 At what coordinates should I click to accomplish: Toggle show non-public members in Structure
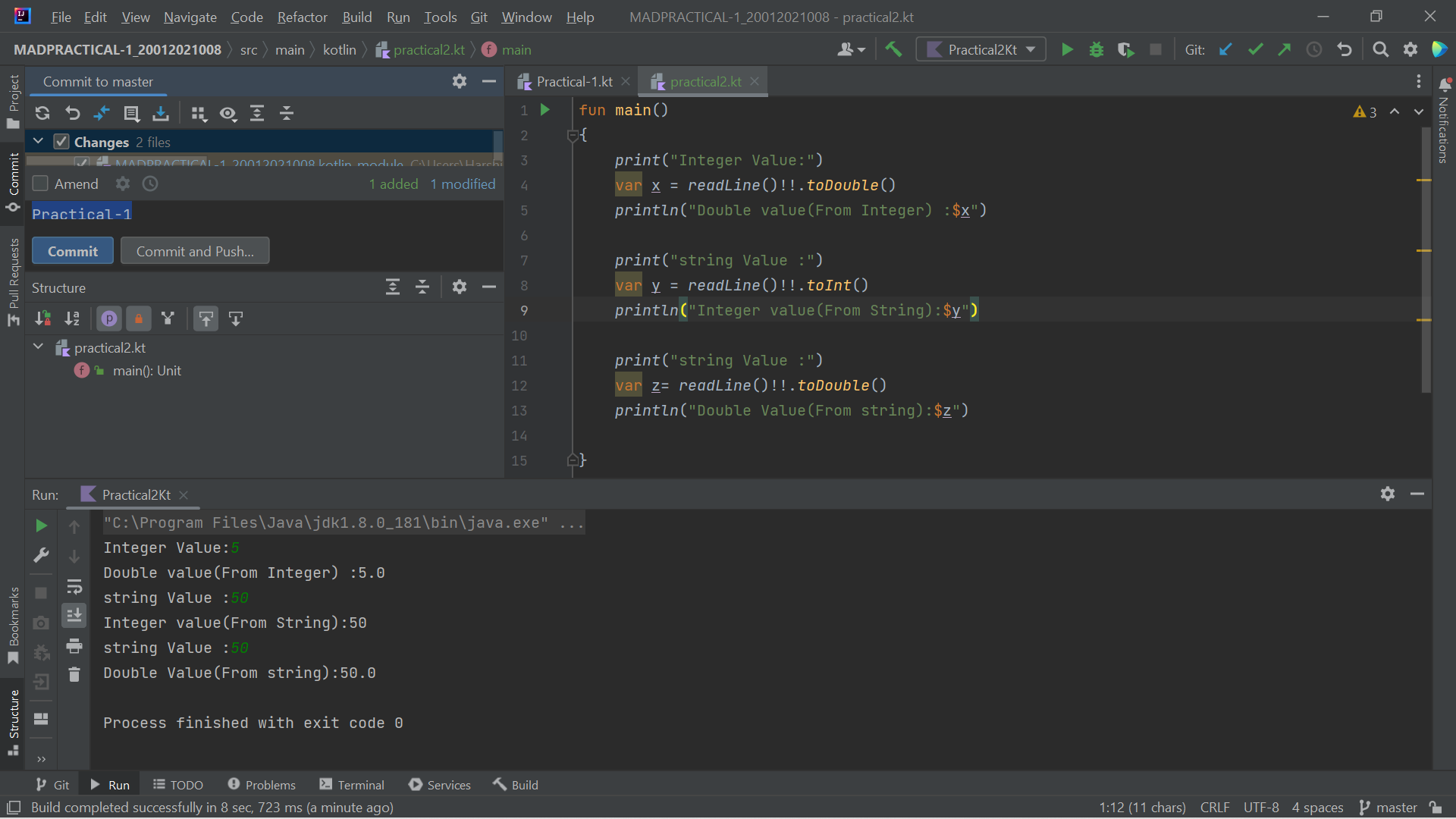139,319
